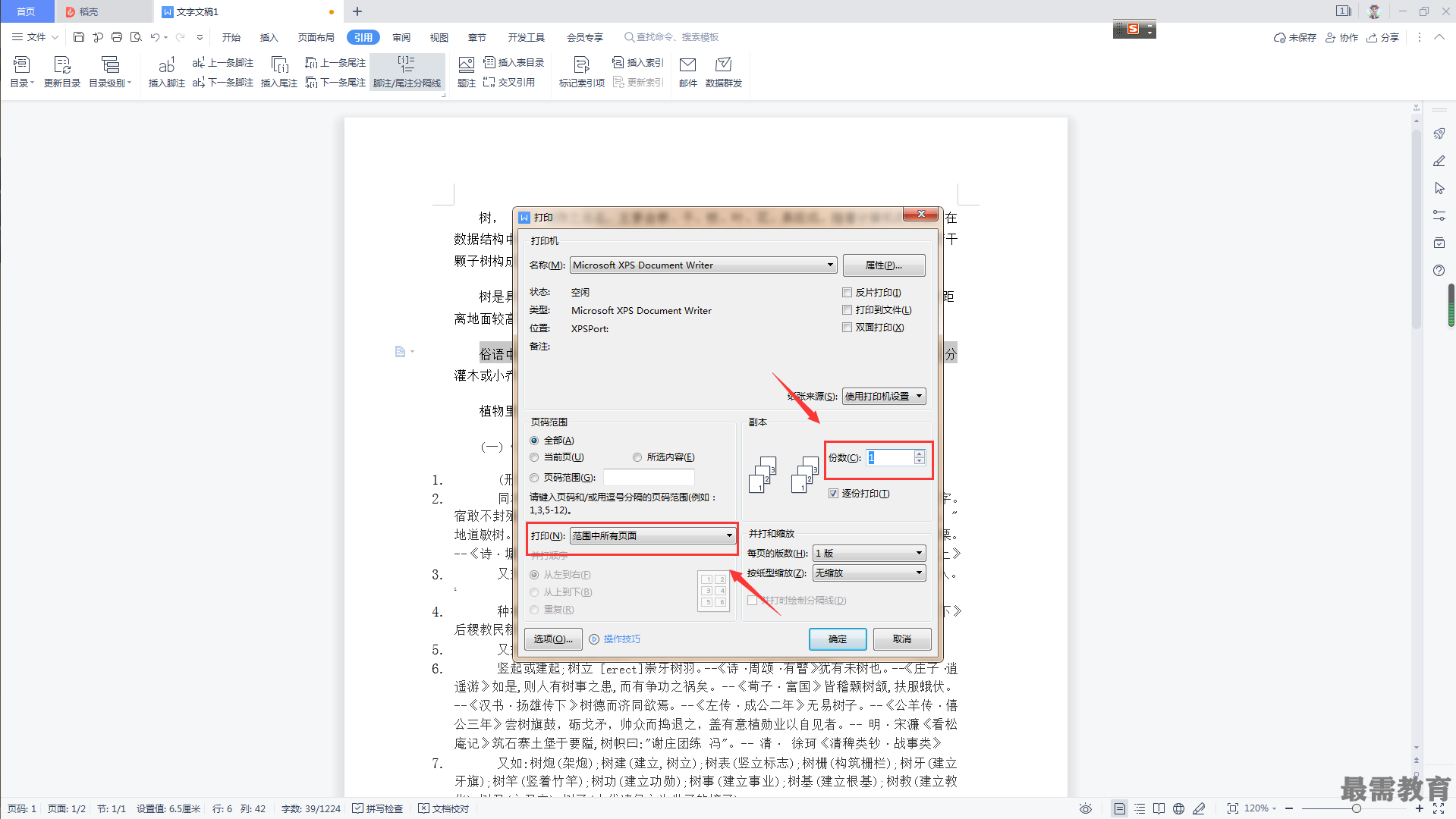Screen dimensions: 1456x819
Task: Enable 双面打印 duplex checkbox
Action: (x=847, y=328)
